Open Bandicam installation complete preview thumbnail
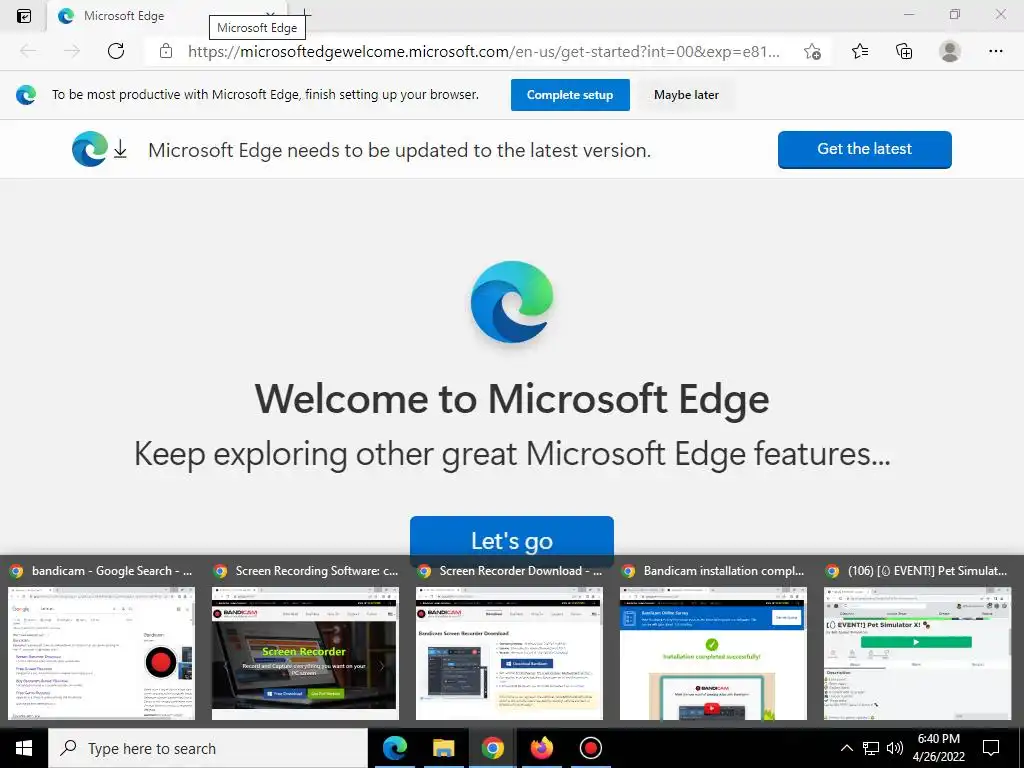 click(713, 653)
